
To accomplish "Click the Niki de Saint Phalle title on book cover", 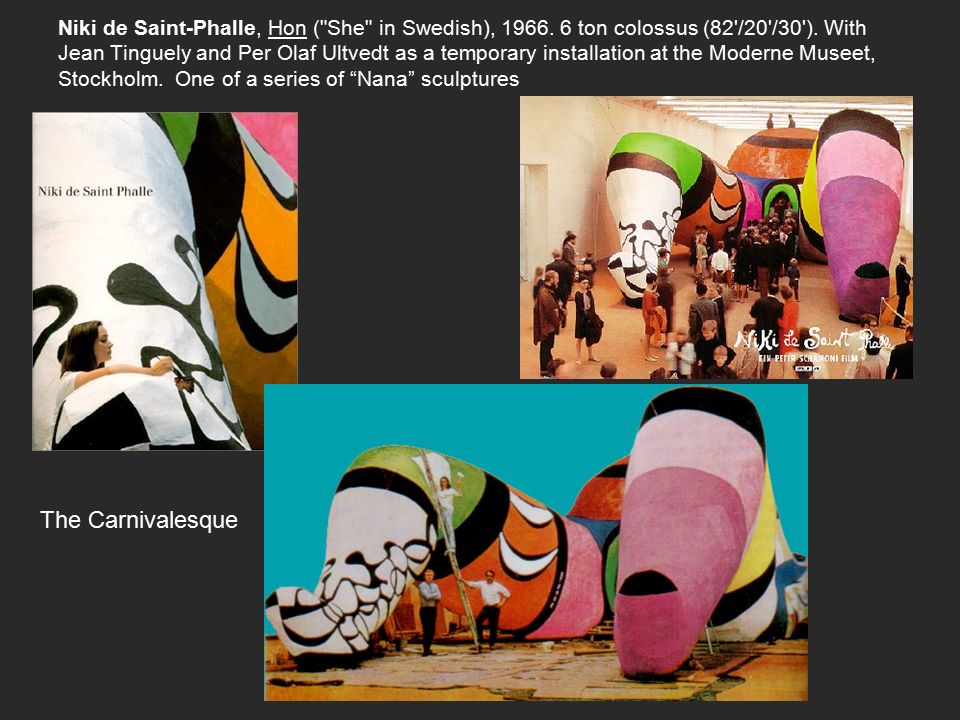I will pyautogui.click(x=95, y=191).
